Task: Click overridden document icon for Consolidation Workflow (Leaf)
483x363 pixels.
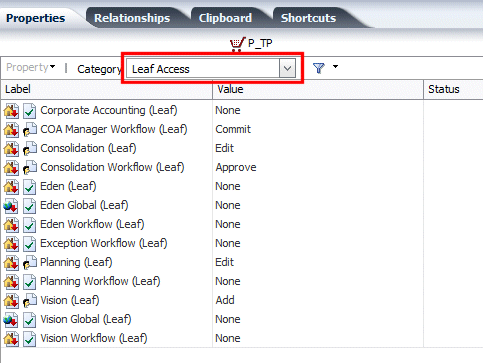Action: pos(30,168)
